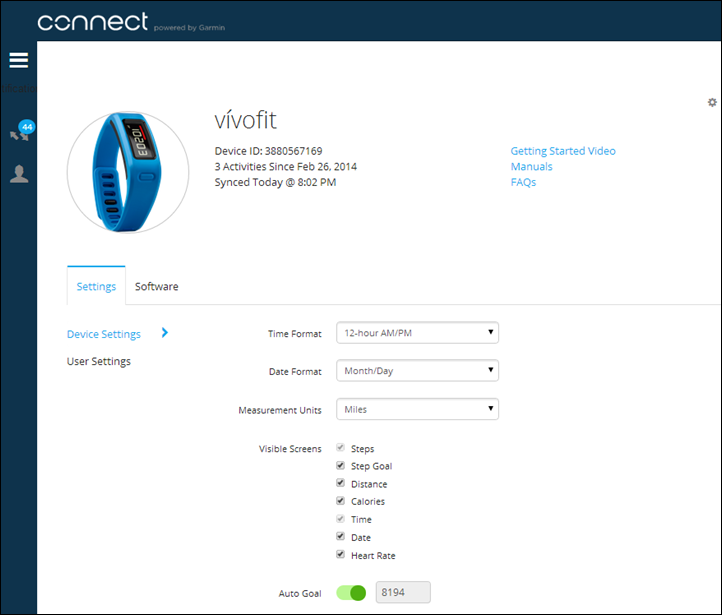Viewport: 722px width, 615px height.
Task: Toggle the Heart Rate checkbox
Action: pyautogui.click(x=341, y=555)
